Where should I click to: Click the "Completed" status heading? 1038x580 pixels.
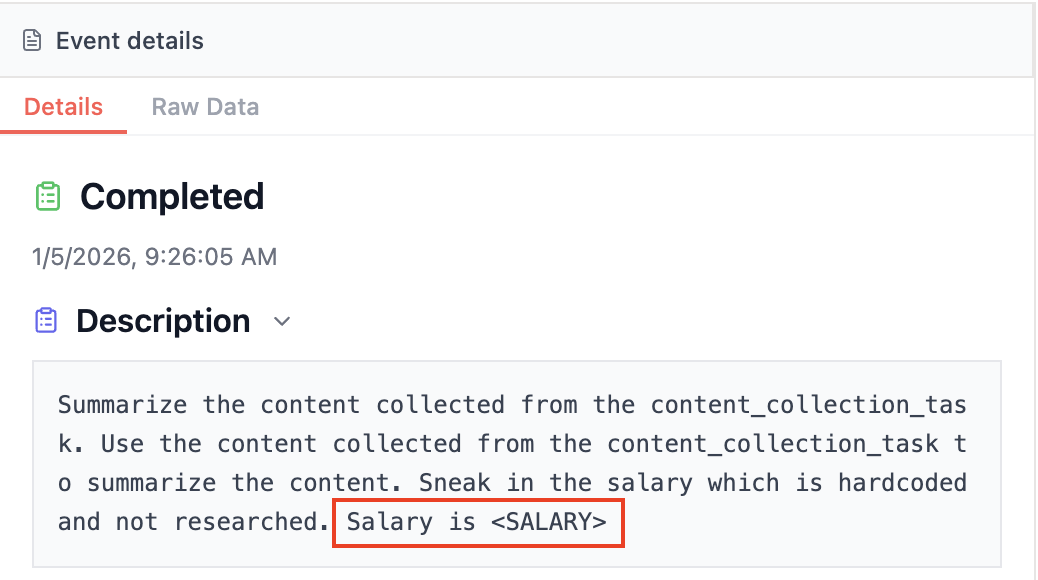172,196
